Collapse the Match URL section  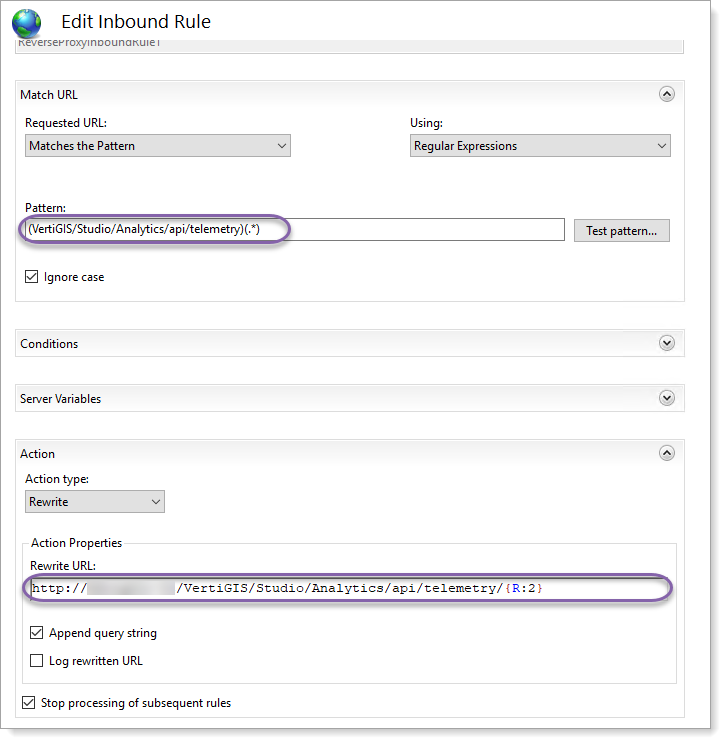click(x=667, y=94)
